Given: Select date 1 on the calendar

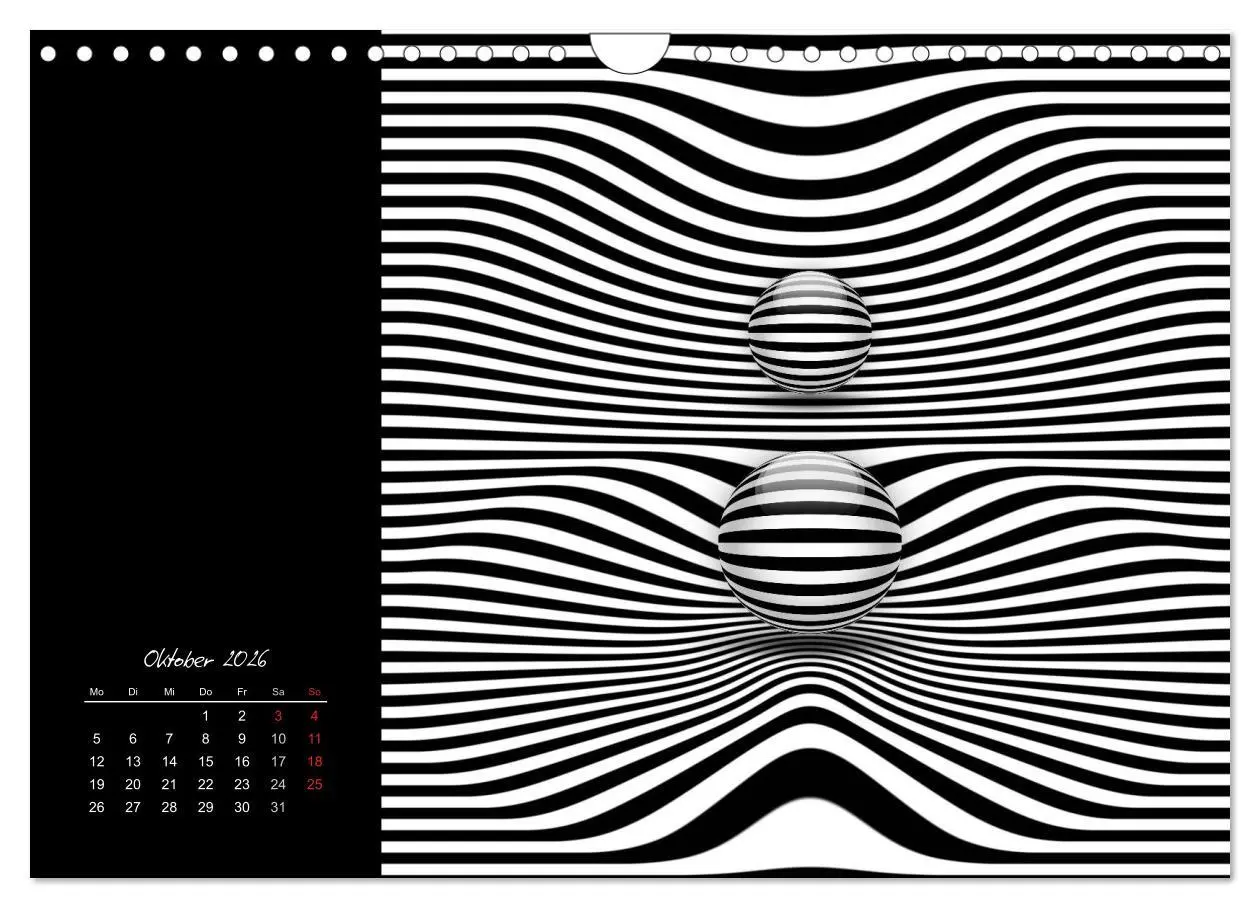Looking at the screenshot, I should pos(205,716).
